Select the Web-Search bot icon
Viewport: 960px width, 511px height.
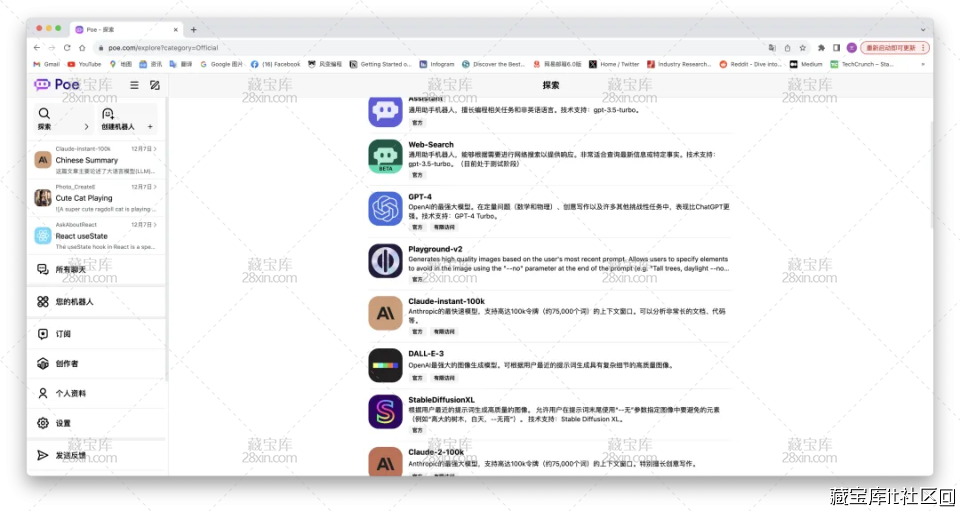pyautogui.click(x=385, y=156)
